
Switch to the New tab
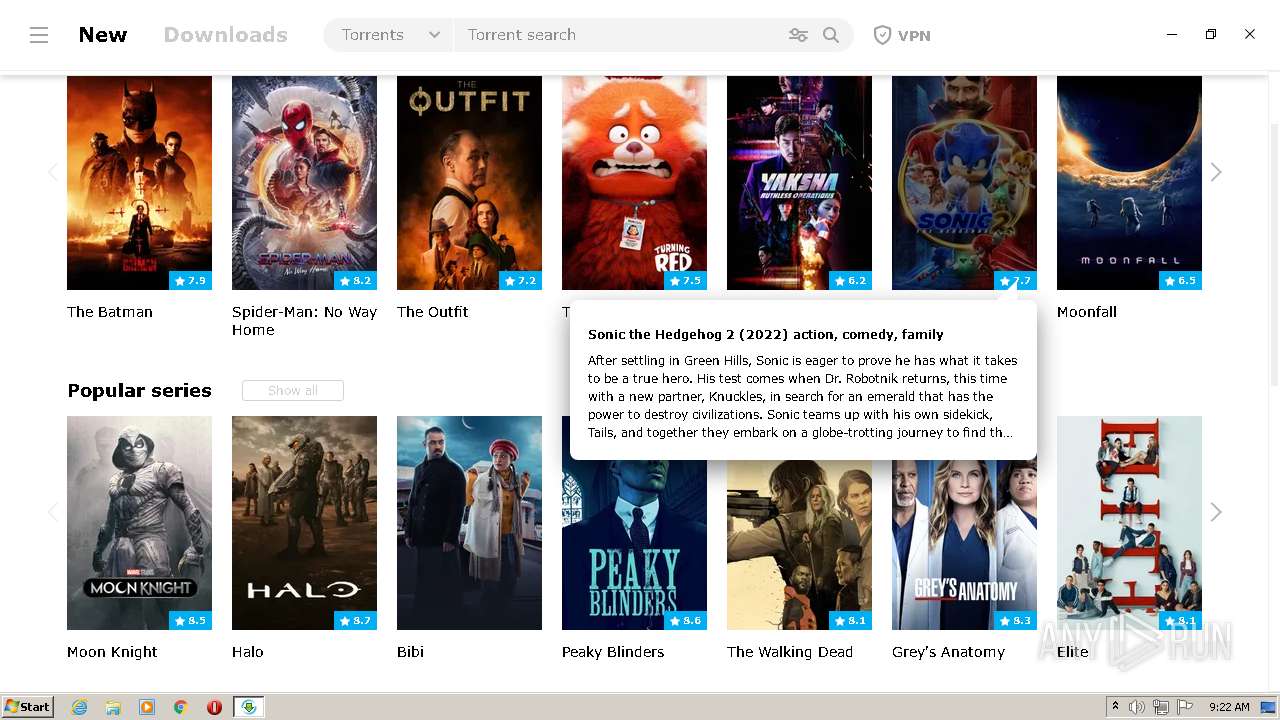103,35
